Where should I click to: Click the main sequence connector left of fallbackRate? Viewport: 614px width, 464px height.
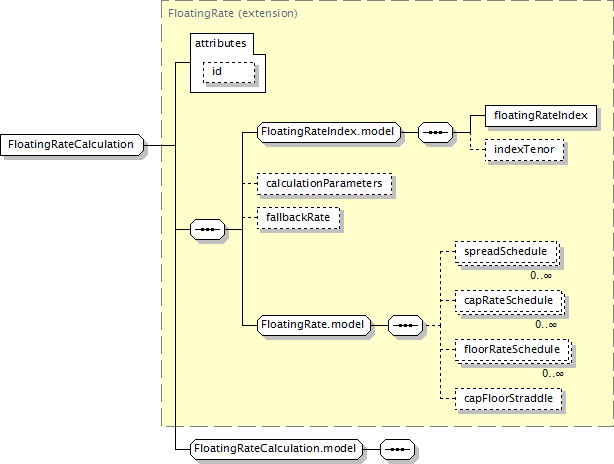coord(207,230)
